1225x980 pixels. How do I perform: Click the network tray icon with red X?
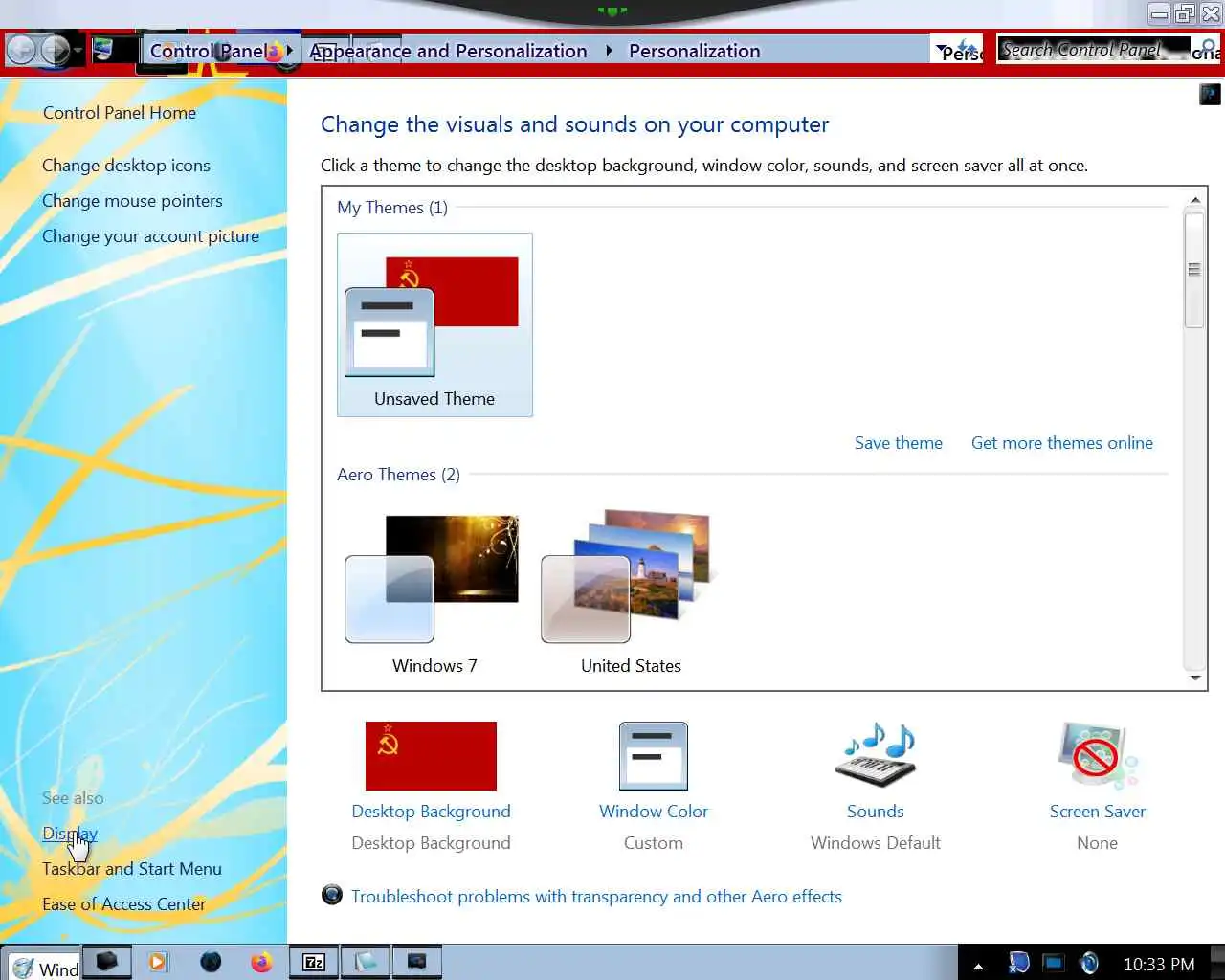[x=1018, y=963]
